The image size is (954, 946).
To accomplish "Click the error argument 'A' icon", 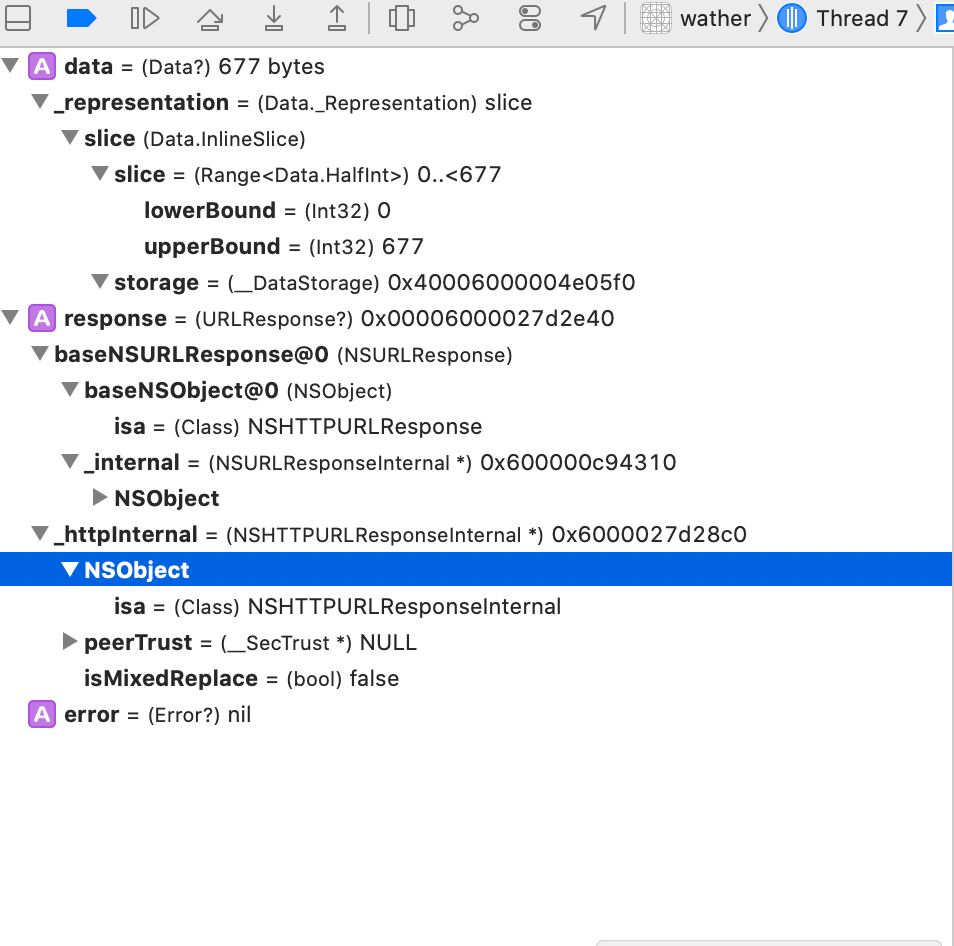I will [x=42, y=714].
